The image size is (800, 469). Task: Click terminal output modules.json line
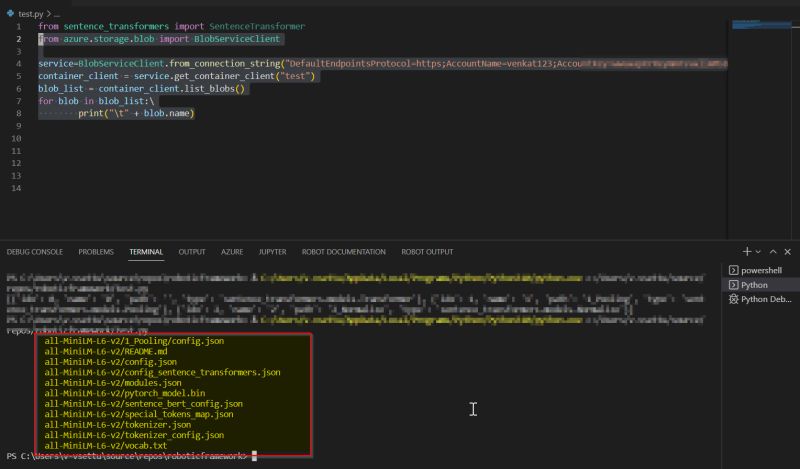(x=113, y=383)
